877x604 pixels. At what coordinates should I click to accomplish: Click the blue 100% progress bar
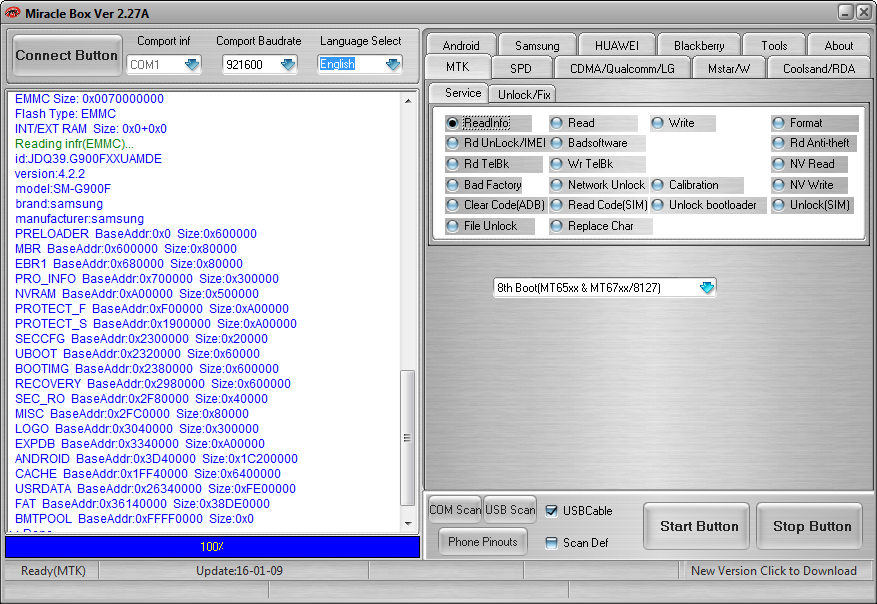pyautogui.click(x=213, y=546)
